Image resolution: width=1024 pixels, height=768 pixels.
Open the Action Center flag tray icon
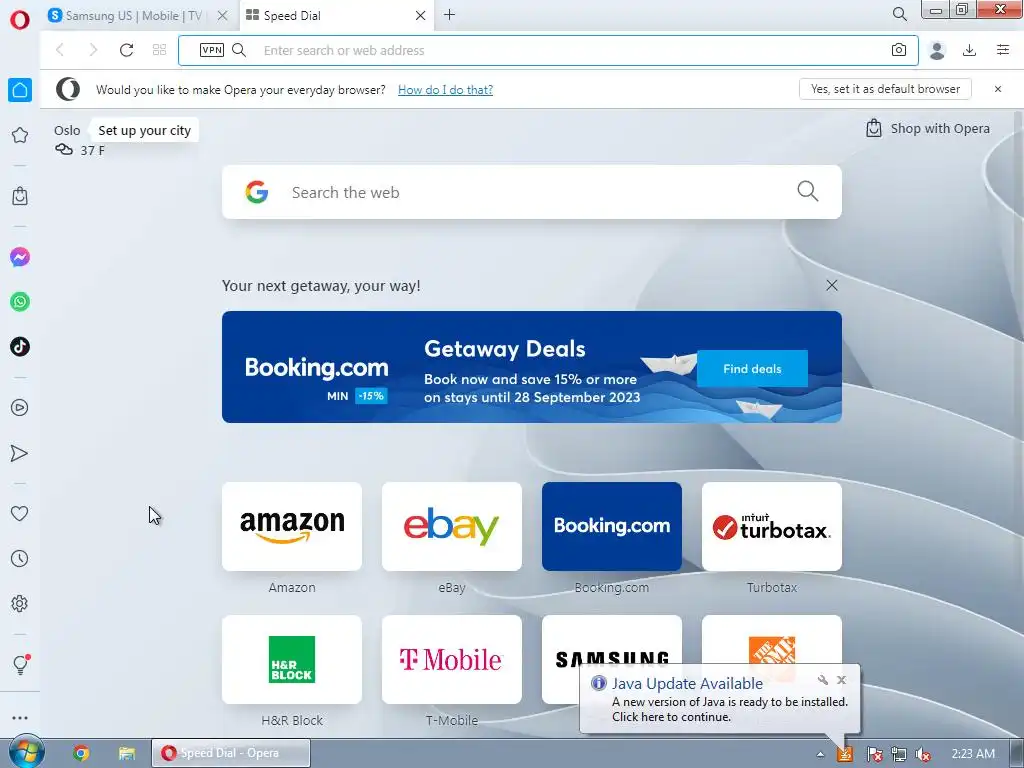(874, 754)
